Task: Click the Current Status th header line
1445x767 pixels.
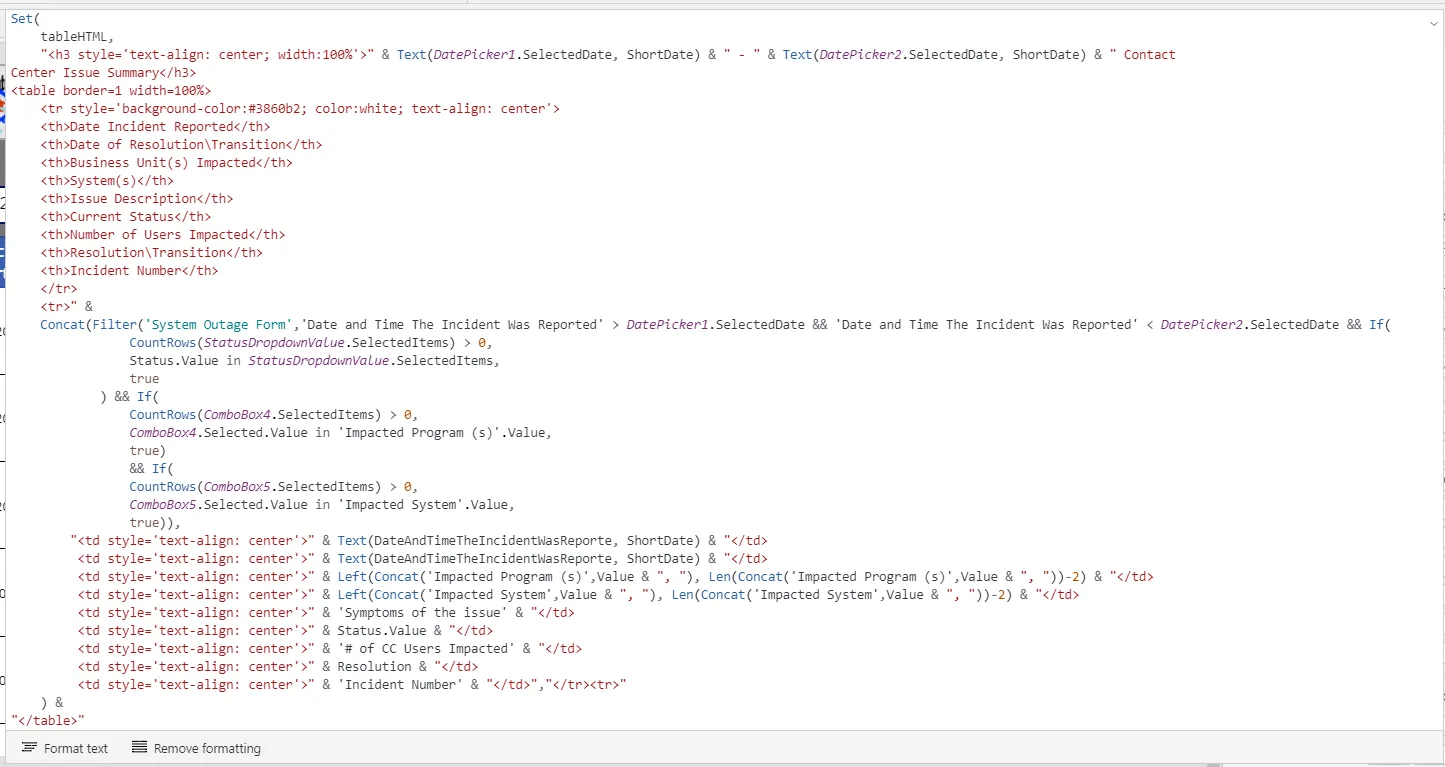Action: click(x=126, y=216)
